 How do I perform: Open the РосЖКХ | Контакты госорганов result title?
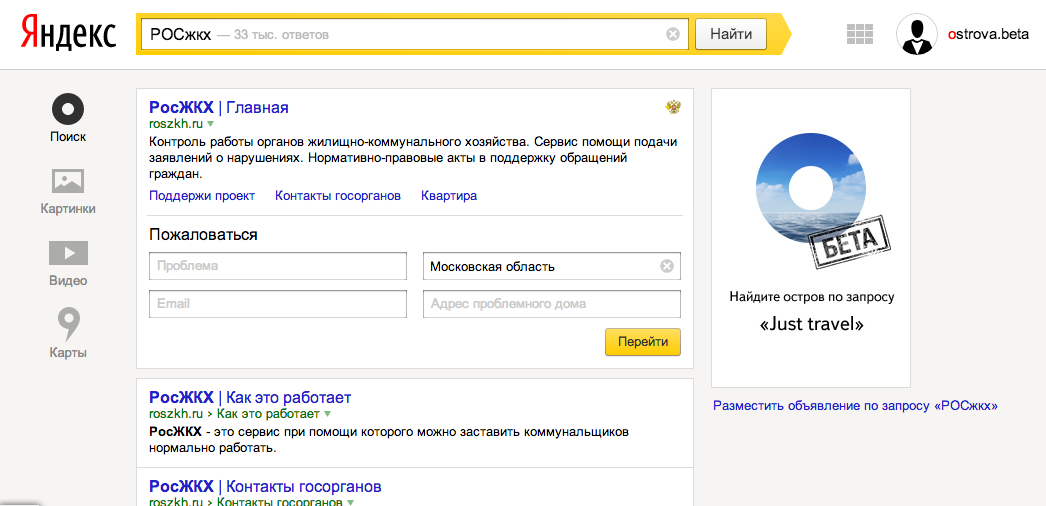coord(265,485)
